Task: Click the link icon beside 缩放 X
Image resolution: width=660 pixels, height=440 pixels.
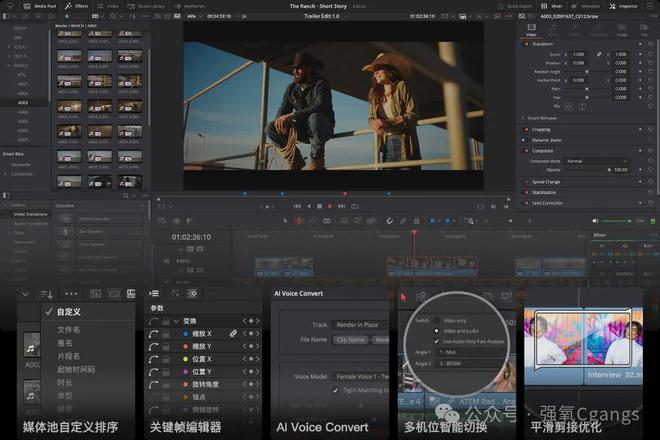Action: point(233,332)
